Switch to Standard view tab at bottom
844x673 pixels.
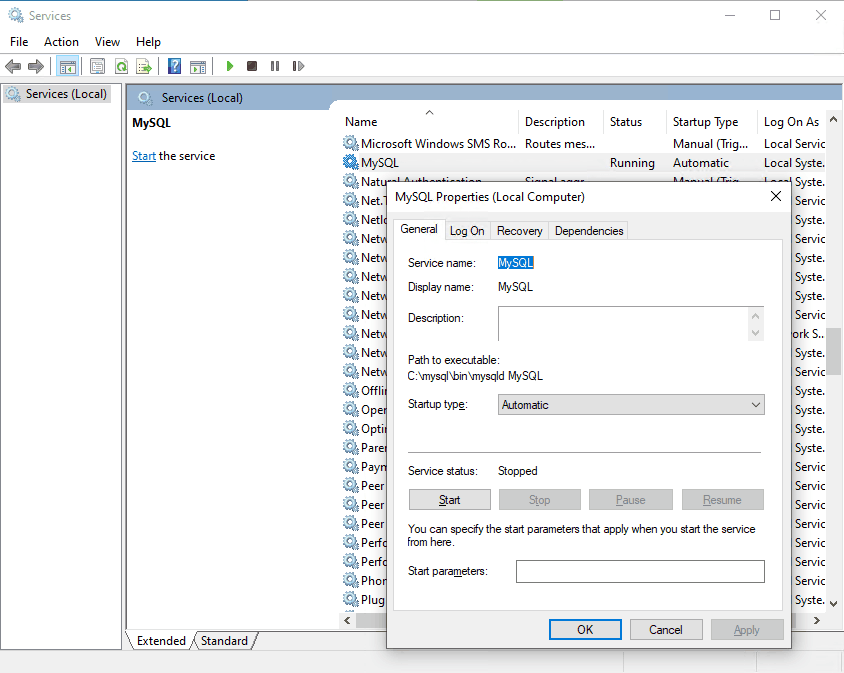click(224, 641)
